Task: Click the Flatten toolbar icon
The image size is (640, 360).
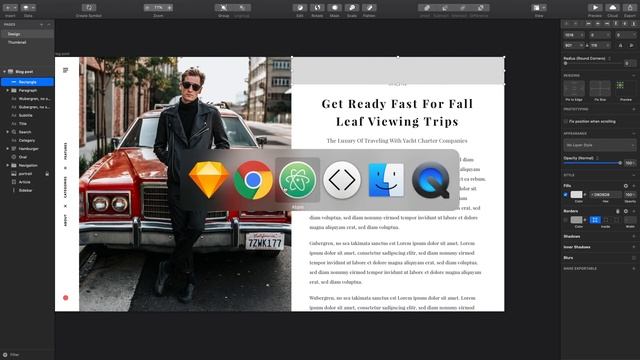Action: pyautogui.click(x=369, y=8)
